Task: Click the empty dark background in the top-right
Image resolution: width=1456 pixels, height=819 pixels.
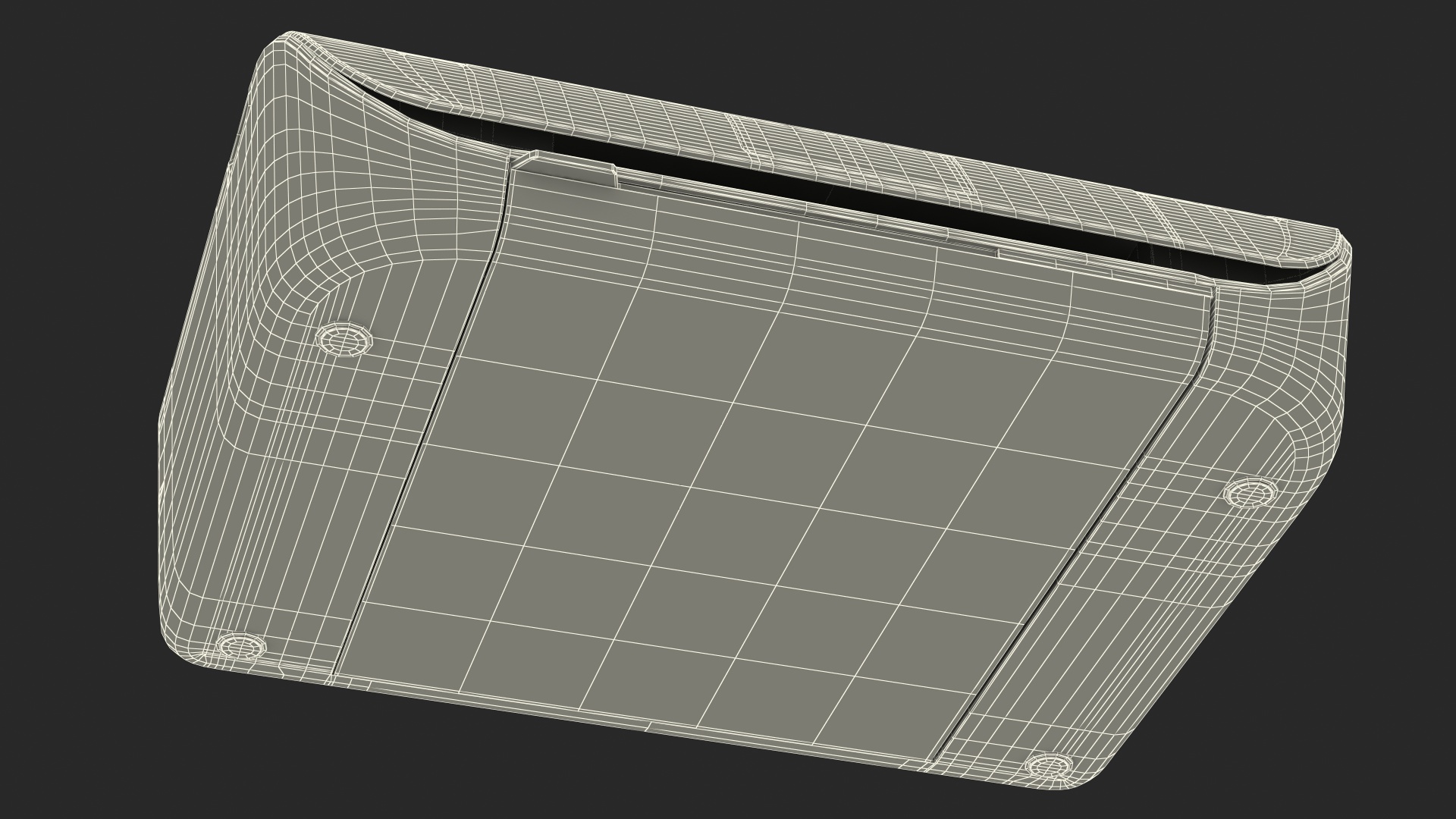Action: point(1327,76)
